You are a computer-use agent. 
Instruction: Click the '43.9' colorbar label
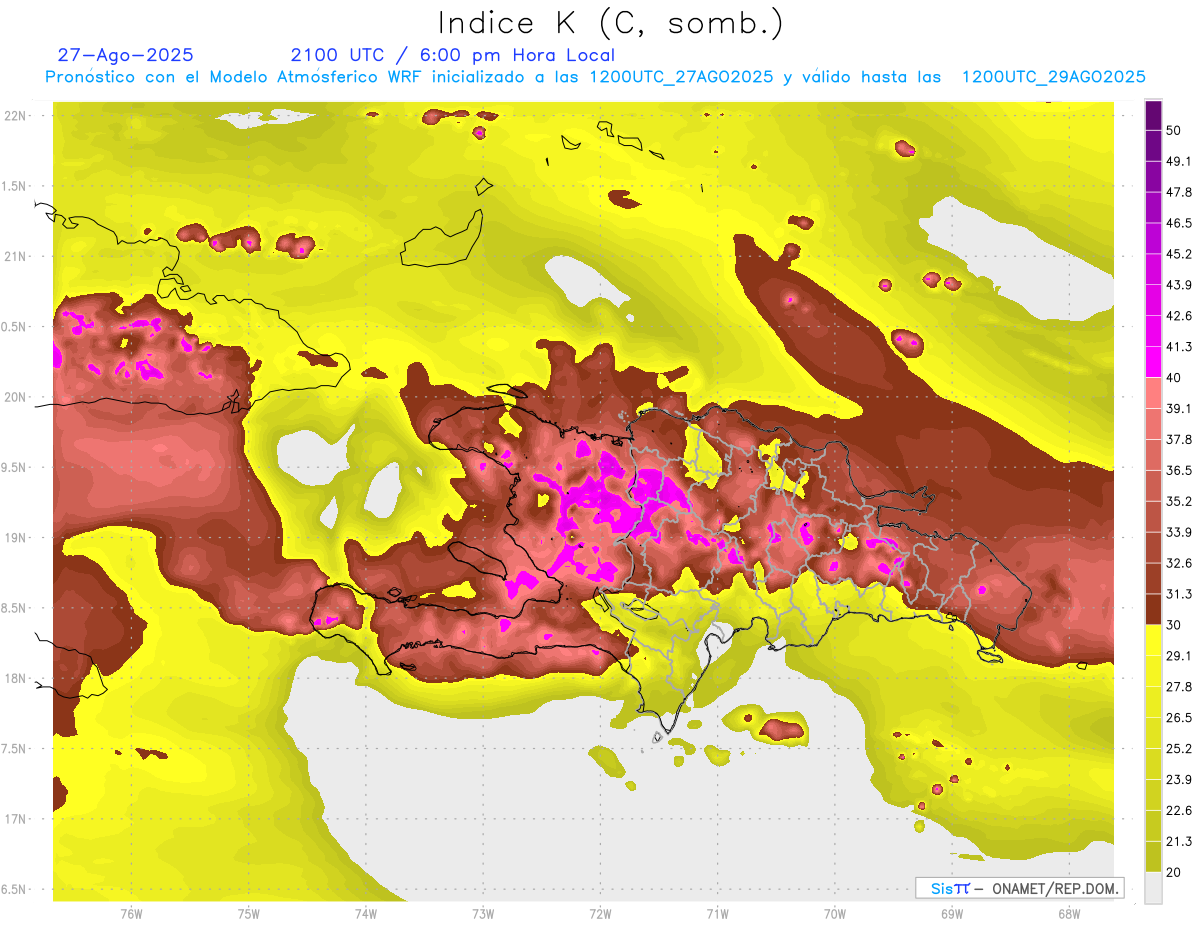(1178, 285)
